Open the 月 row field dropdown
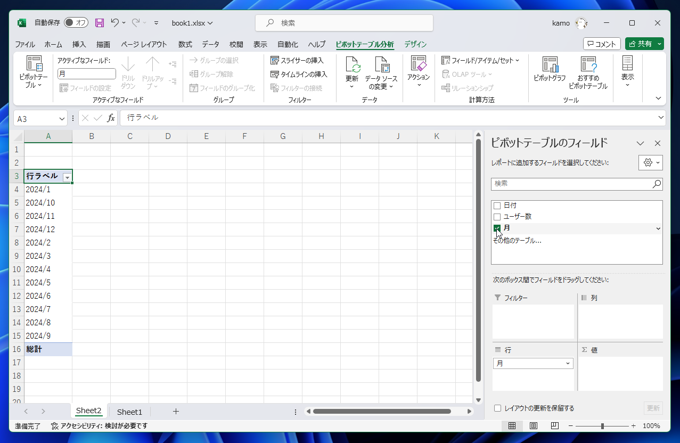The image size is (680, 443). click(x=567, y=363)
